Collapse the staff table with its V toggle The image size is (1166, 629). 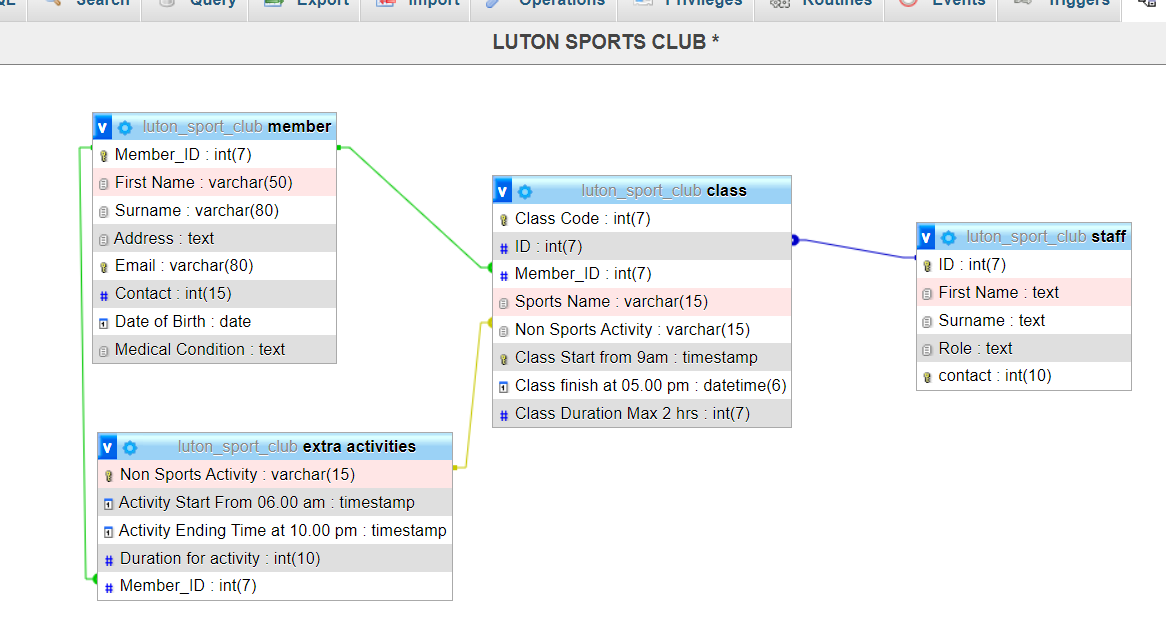point(926,237)
